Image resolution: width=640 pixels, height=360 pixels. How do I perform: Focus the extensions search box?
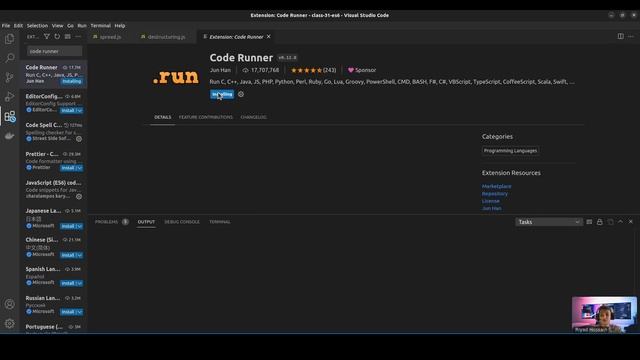(x=54, y=51)
